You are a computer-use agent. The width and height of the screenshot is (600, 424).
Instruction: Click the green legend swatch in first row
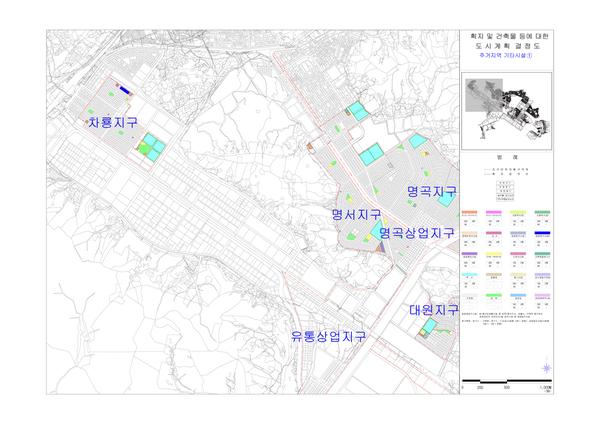(543, 213)
